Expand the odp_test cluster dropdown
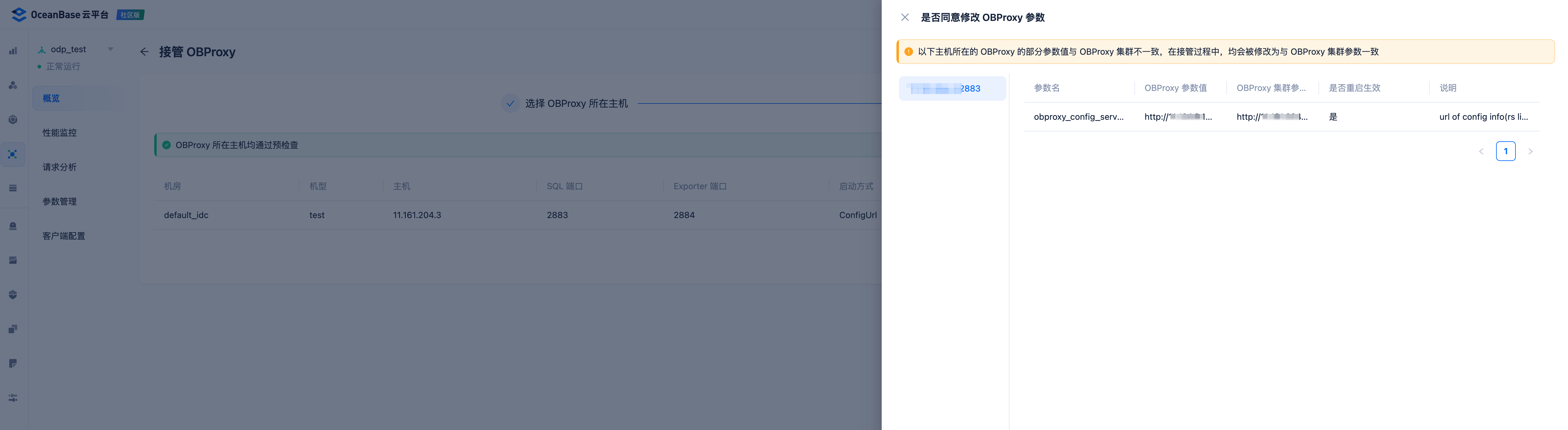Screen dimensions: 1568x430 coord(110,49)
